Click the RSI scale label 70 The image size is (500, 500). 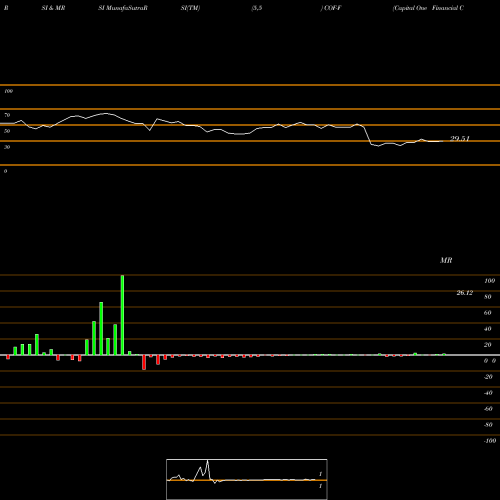click(7, 115)
